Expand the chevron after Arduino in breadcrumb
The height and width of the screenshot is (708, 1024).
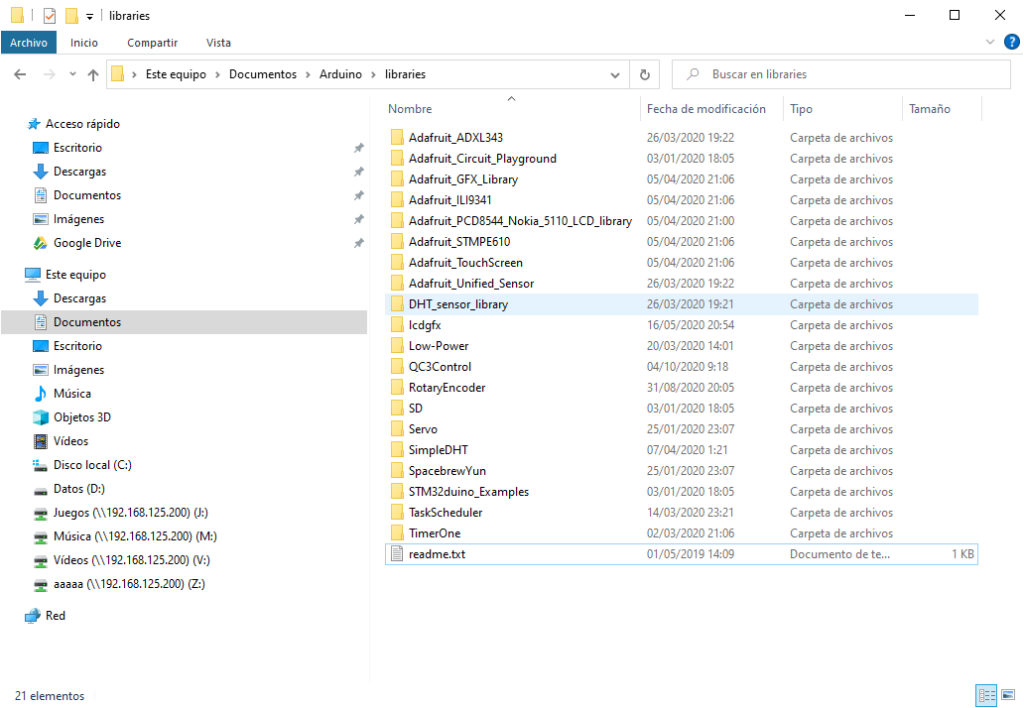tap(374, 74)
